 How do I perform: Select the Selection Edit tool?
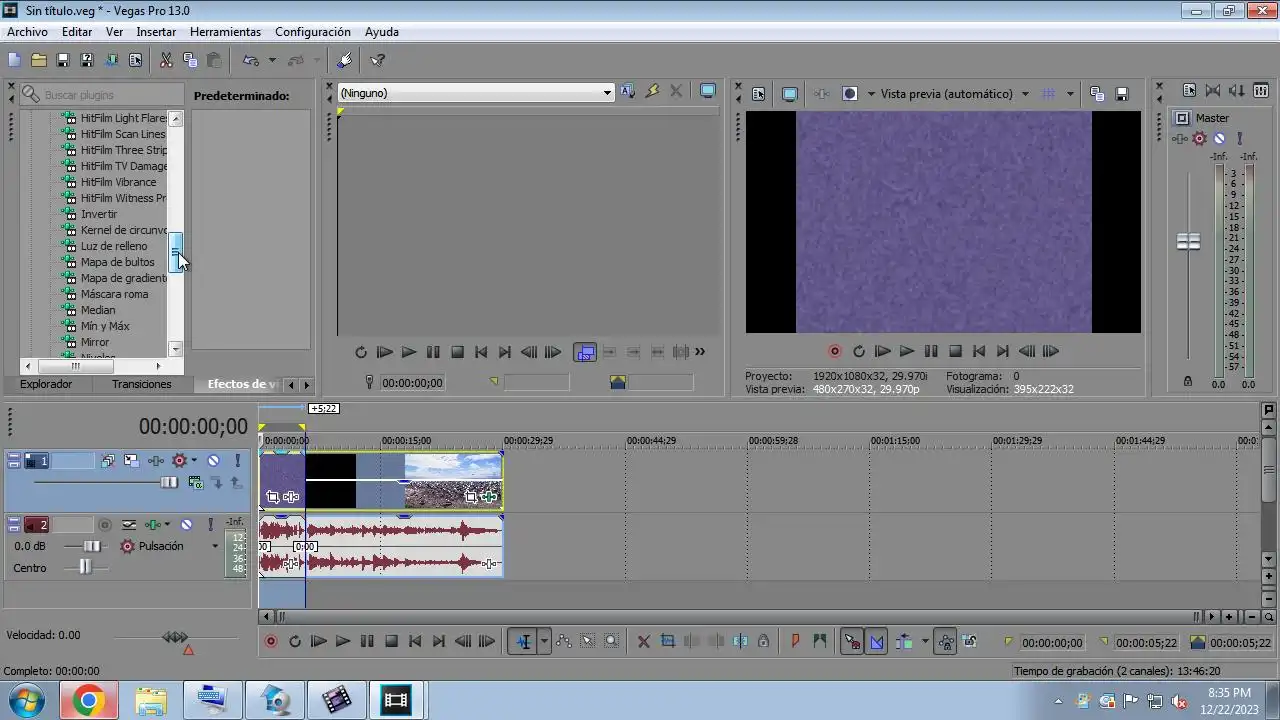[x=587, y=642]
